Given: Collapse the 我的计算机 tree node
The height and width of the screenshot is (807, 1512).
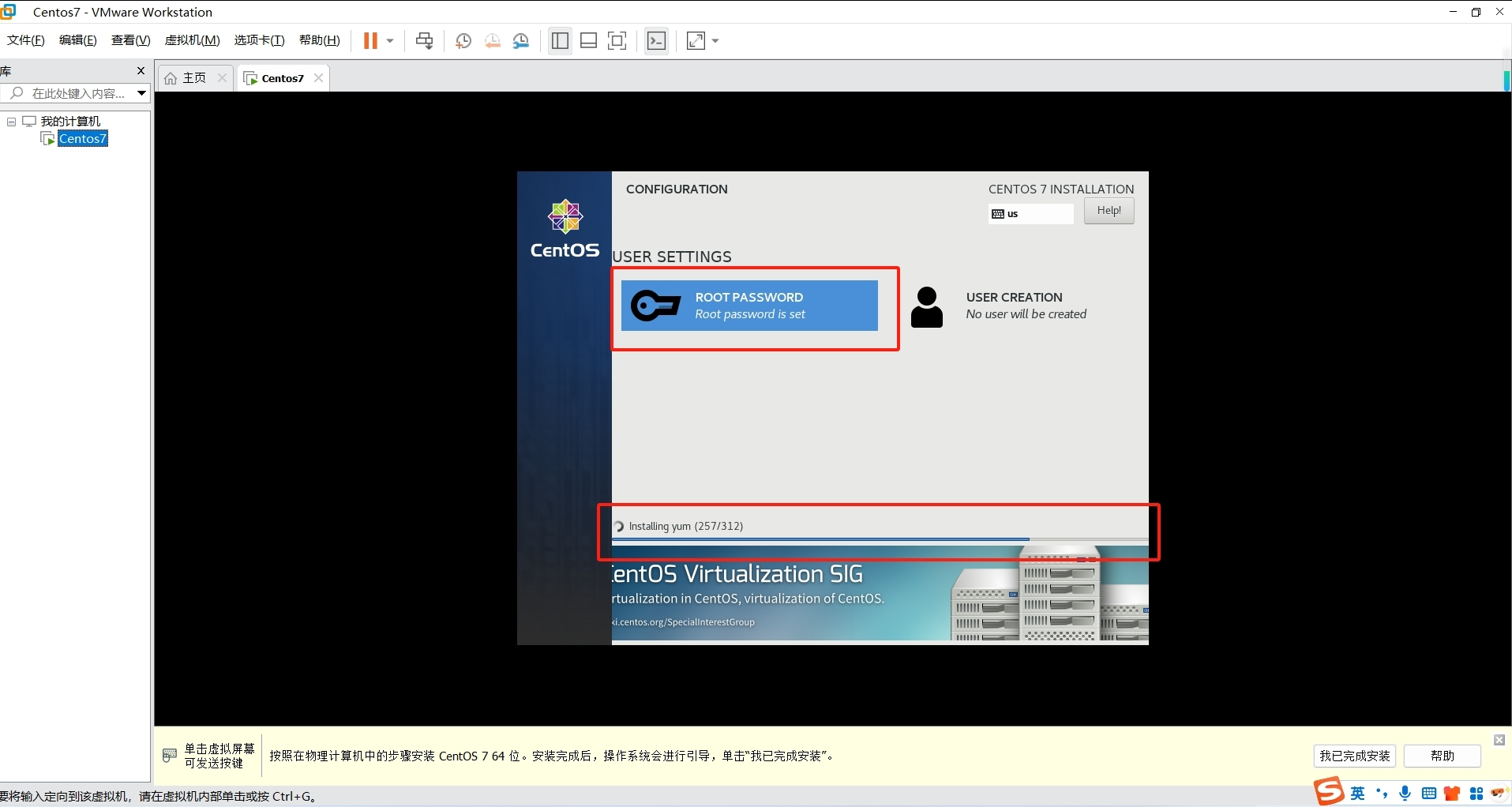Looking at the screenshot, I should (x=11, y=122).
